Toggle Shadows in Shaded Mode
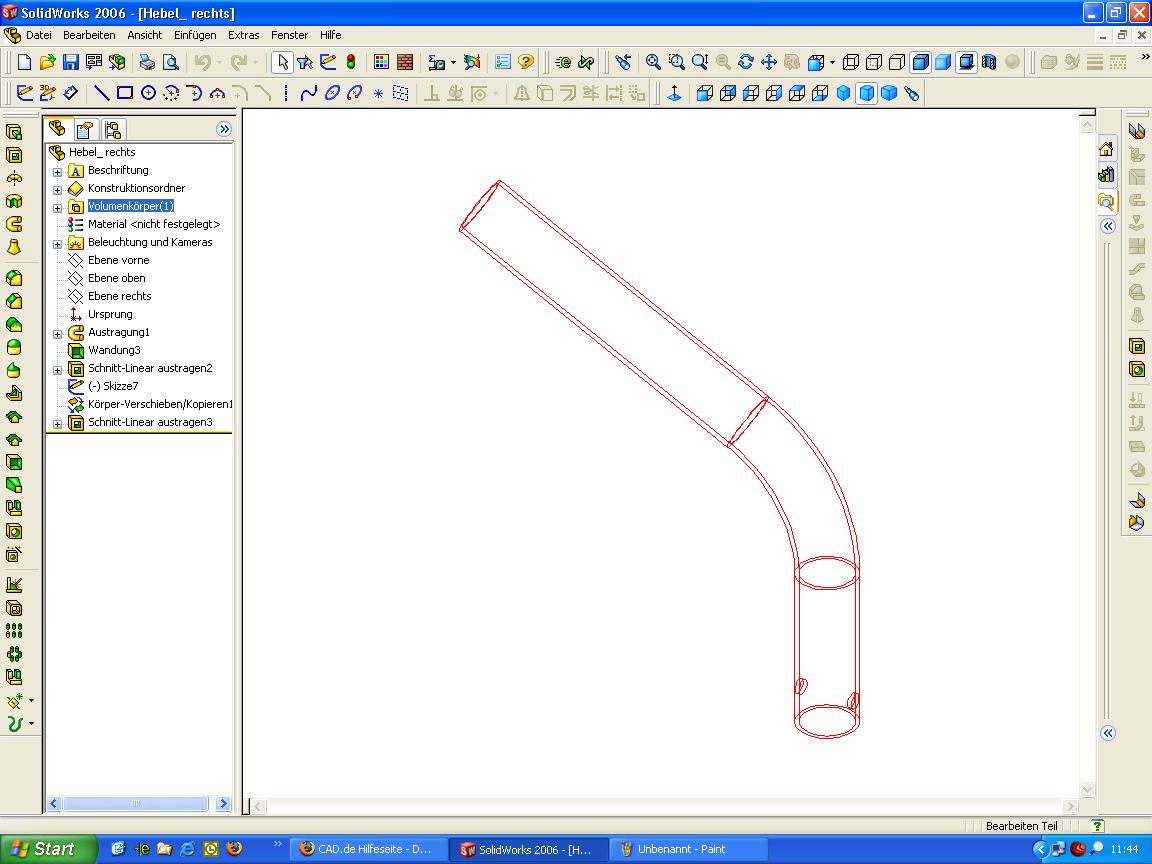 [967, 62]
